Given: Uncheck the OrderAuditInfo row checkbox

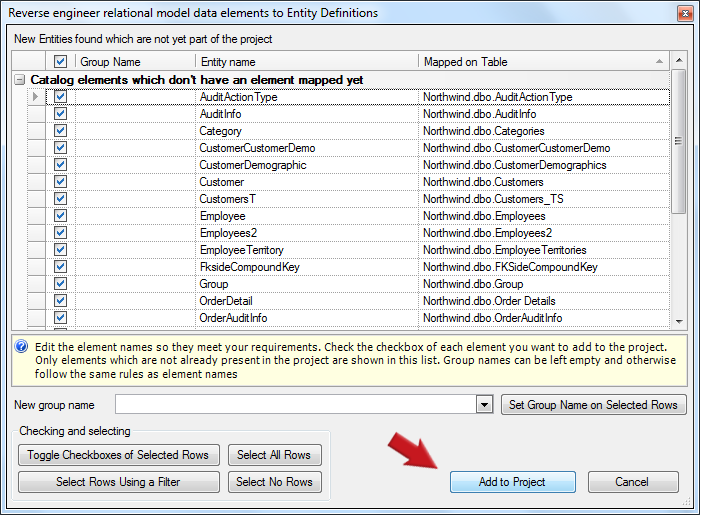Looking at the screenshot, I should 60,317.
